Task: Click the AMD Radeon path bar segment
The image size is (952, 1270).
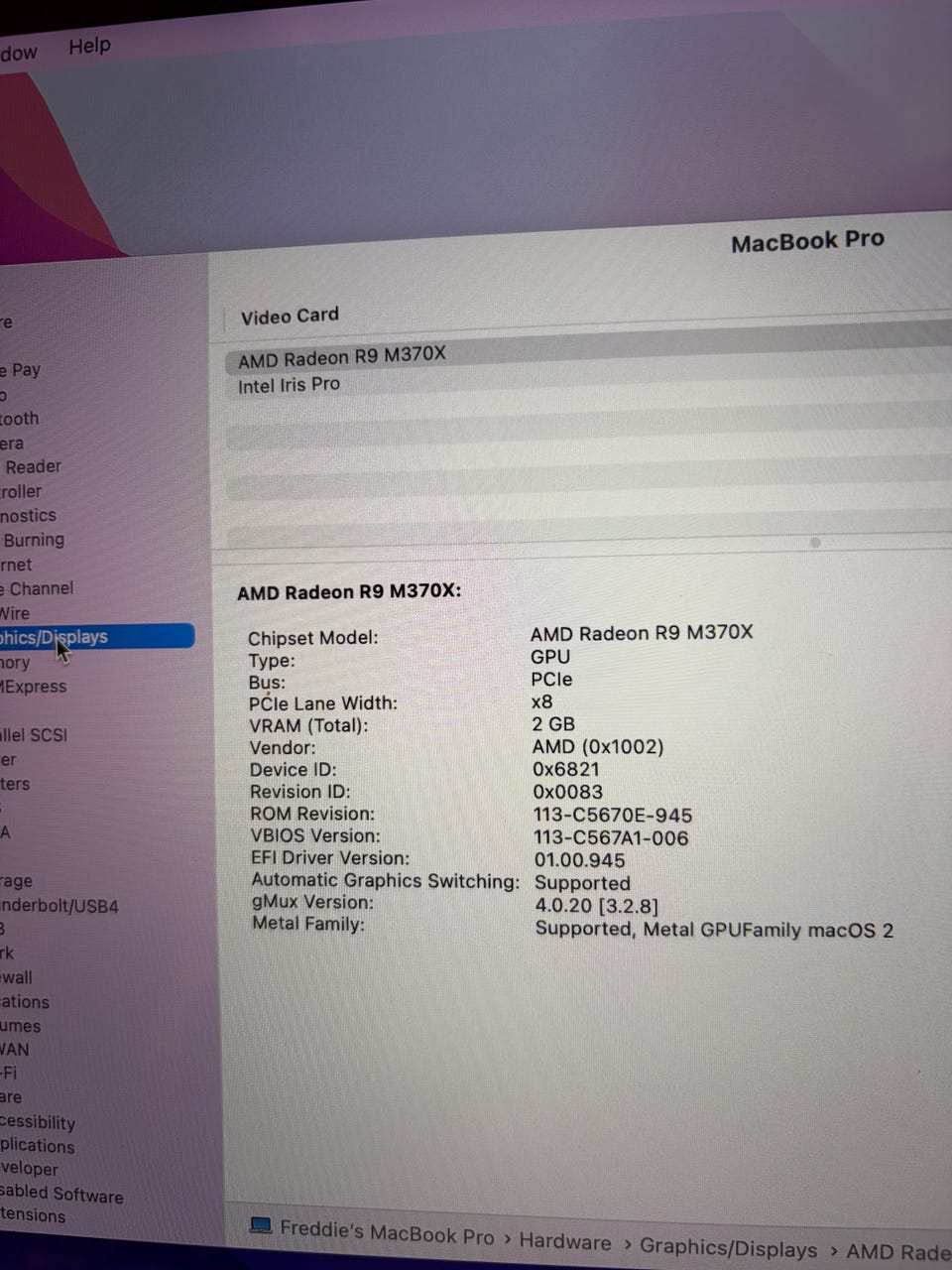Action: click(898, 1252)
